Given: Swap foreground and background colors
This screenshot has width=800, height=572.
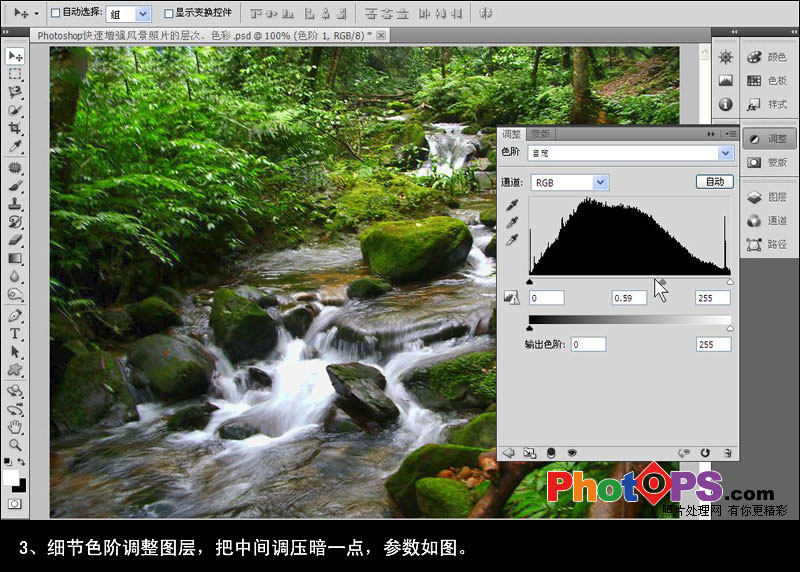Looking at the screenshot, I should coord(21,462).
